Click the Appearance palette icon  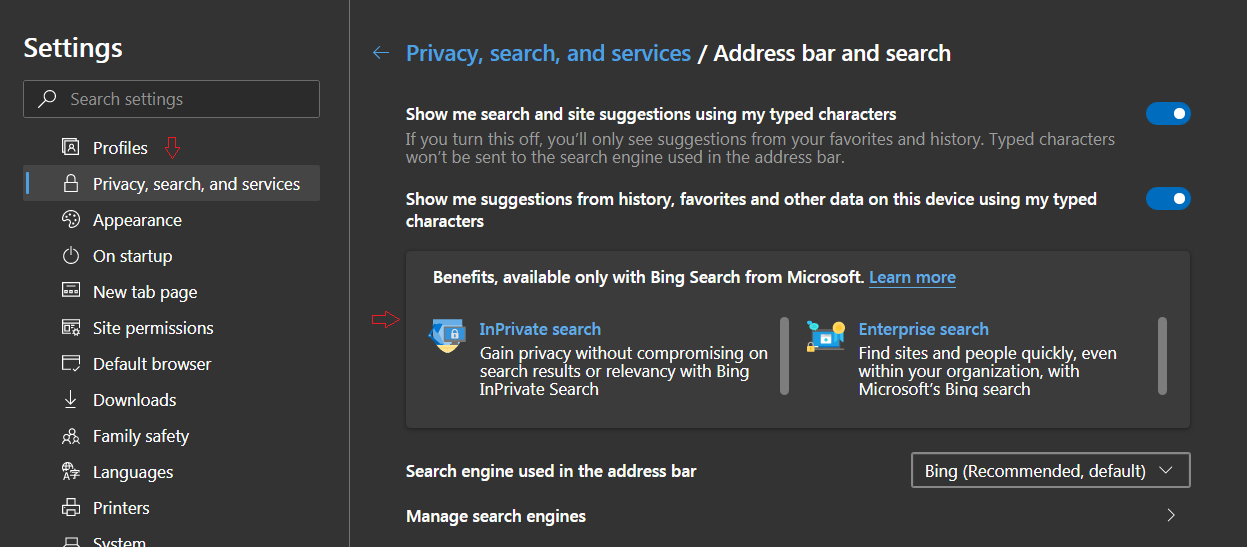[70, 220]
